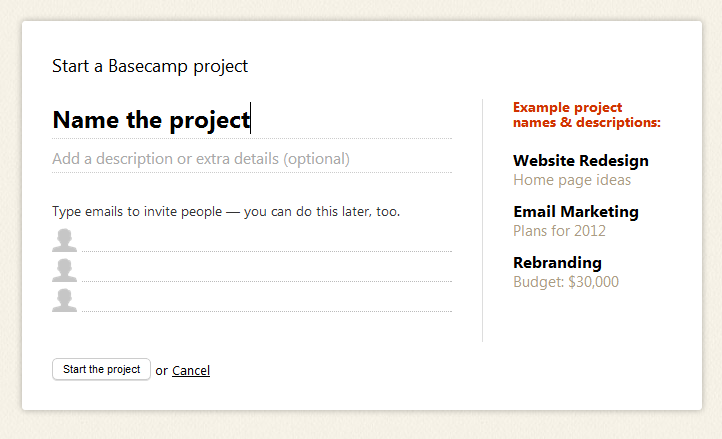Click the second email invite input line
Viewport: 722px width, 439px height.
point(267,271)
